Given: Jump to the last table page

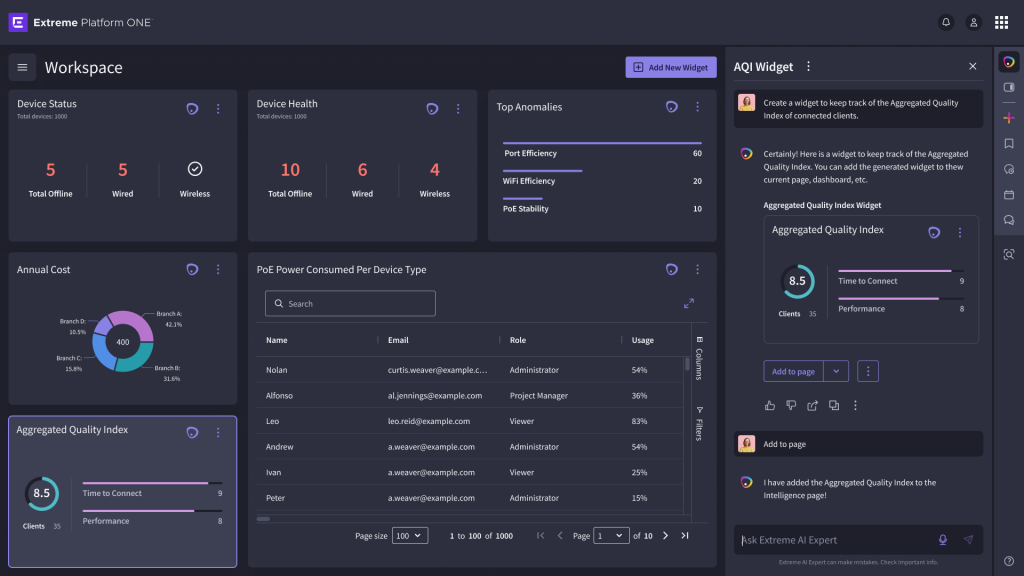Looking at the screenshot, I should pyautogui.click(x=685, y=536).
